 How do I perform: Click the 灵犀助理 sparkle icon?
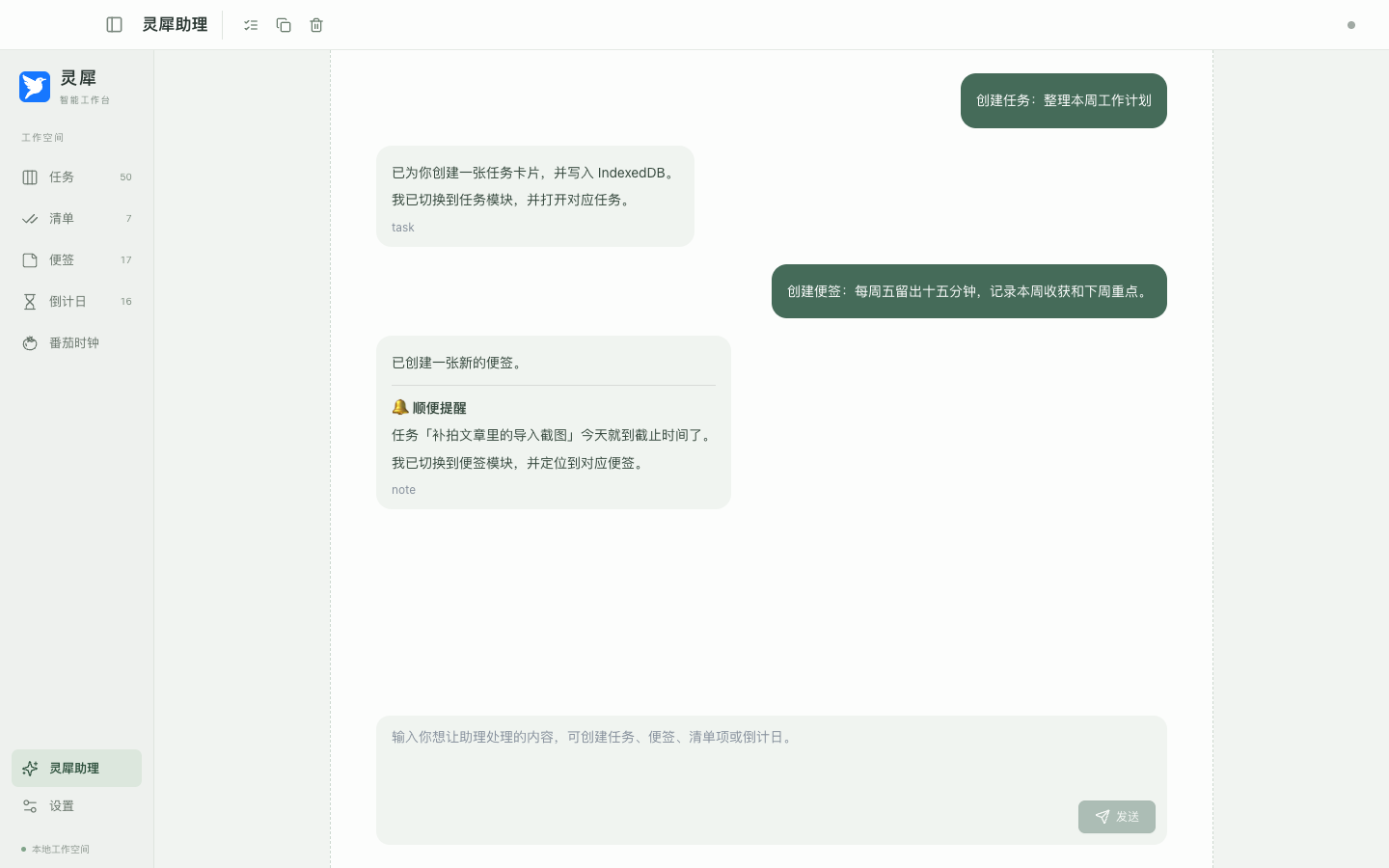click(x=30, y=769)
